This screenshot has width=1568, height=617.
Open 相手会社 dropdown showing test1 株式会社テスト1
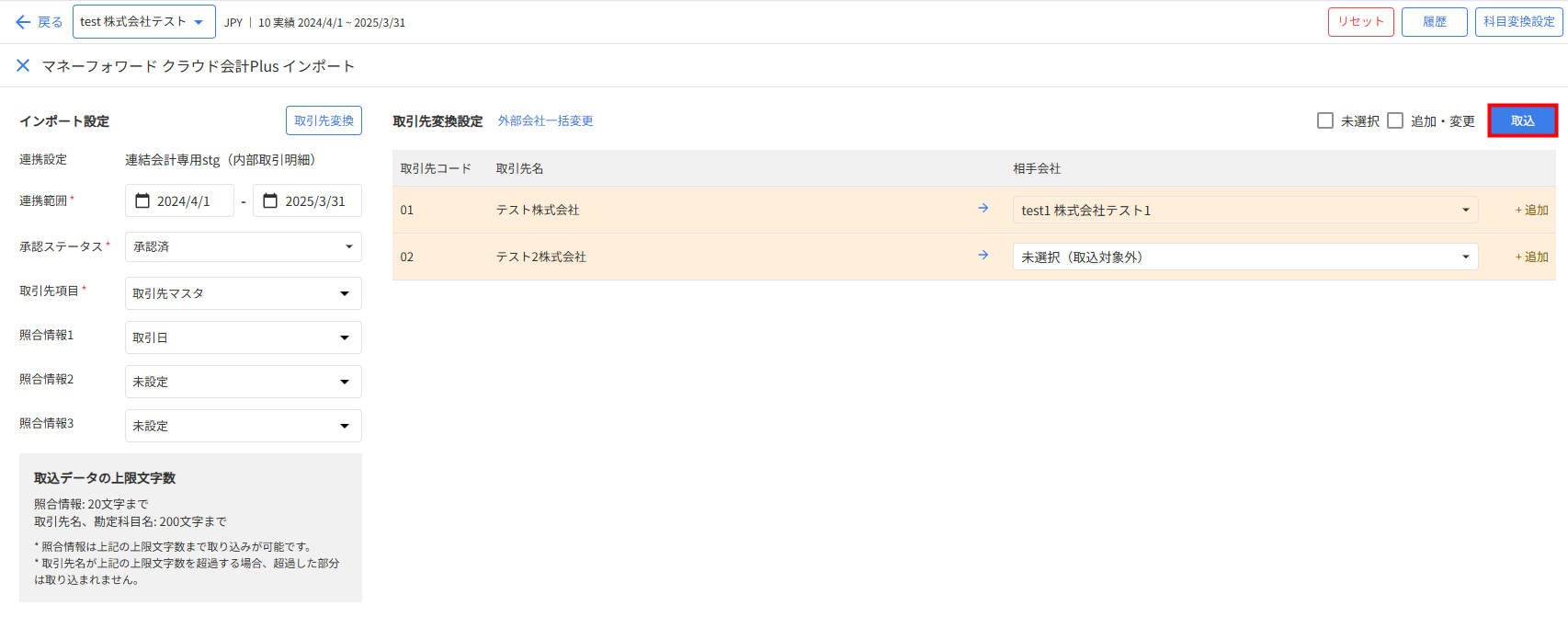pyautogui.click(x=1245, y=210)
